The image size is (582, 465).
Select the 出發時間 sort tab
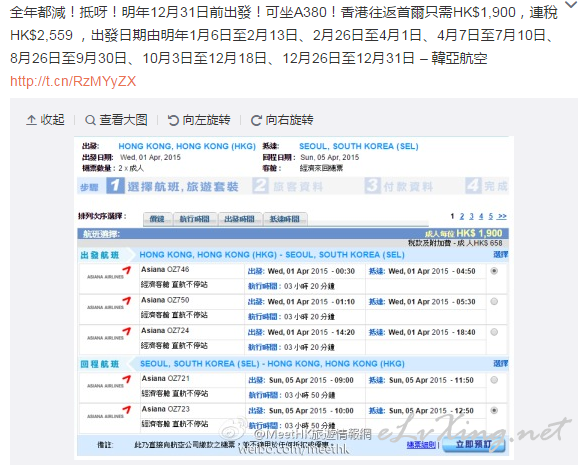tap(240, 219)
